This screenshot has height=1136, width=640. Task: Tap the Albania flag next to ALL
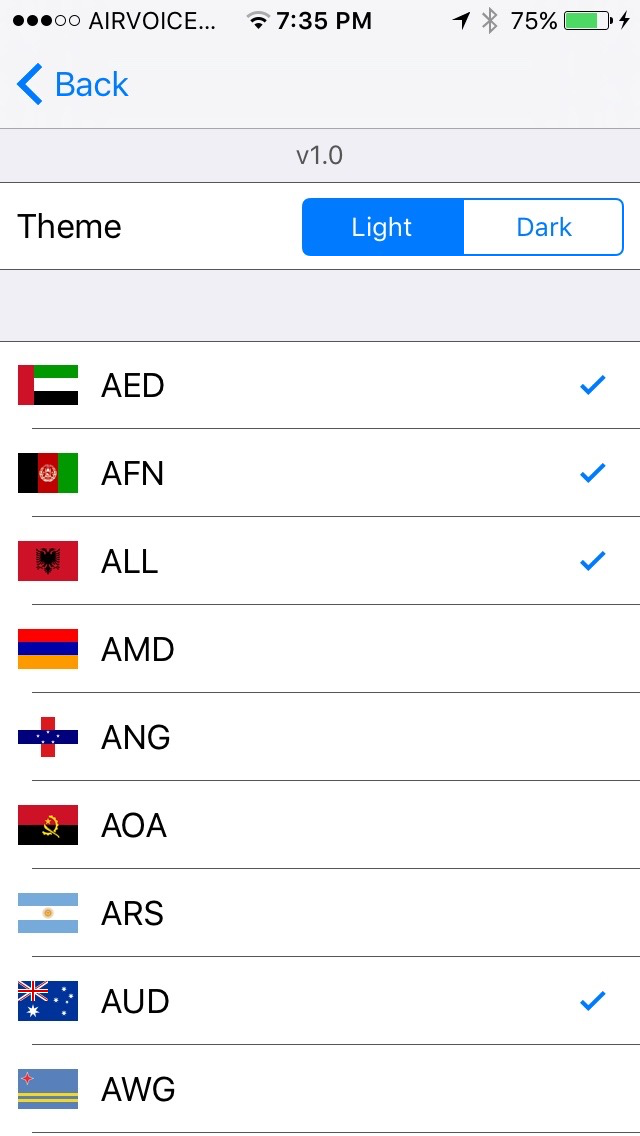pos(48,561)
